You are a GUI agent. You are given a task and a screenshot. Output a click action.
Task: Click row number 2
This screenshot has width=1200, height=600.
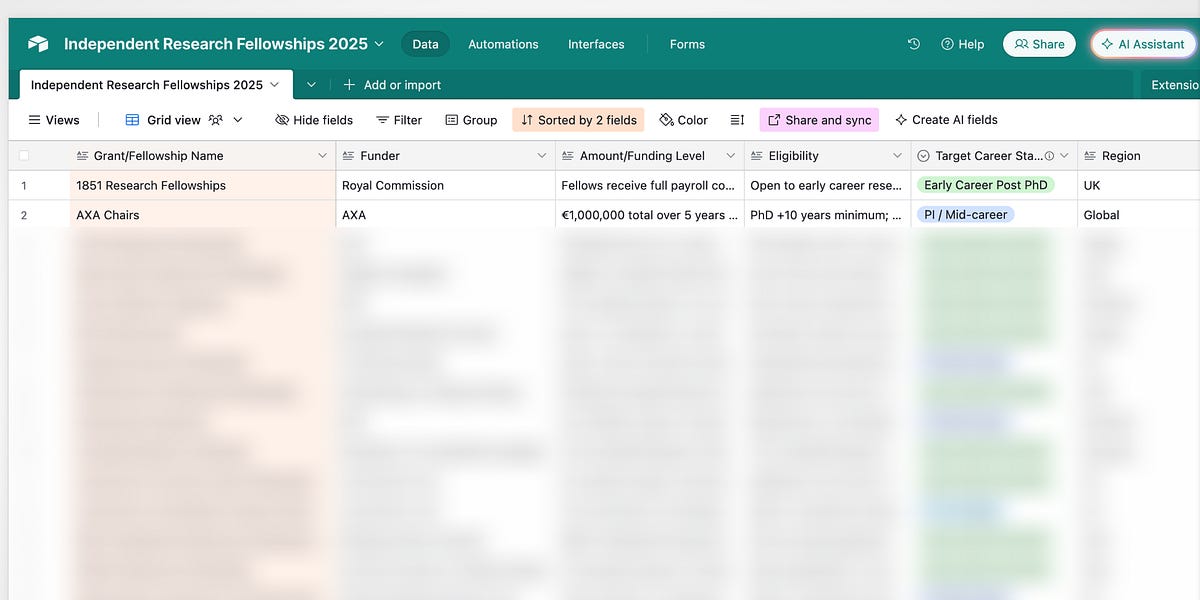pos(24,215)
